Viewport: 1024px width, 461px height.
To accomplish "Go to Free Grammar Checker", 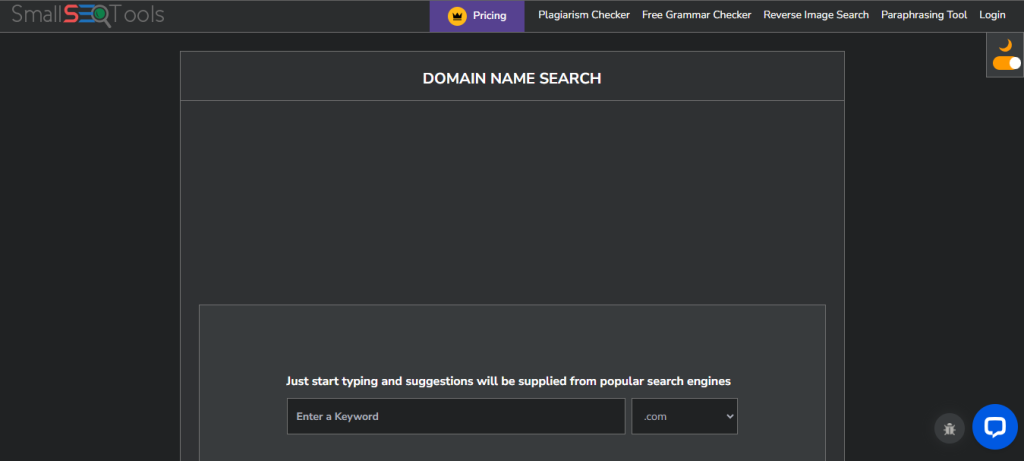I will (x=696, y=15).
